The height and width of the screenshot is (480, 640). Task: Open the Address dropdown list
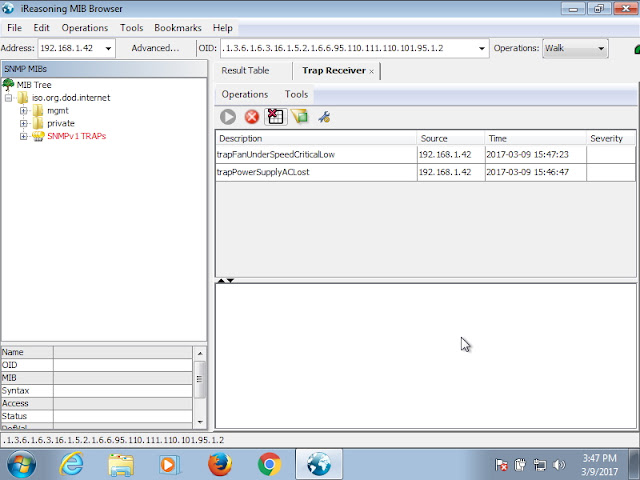pyautogui.click(x=108, y=48)
